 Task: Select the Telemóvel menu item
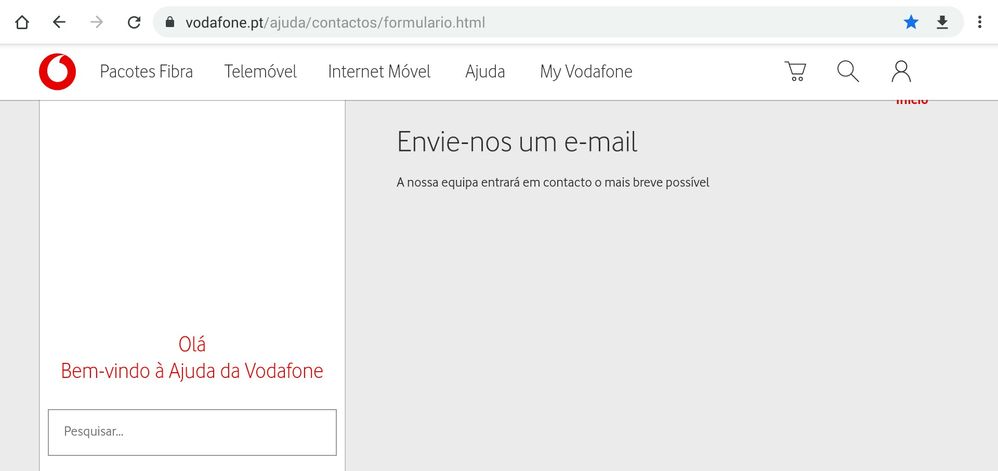(x=260, y=72)
